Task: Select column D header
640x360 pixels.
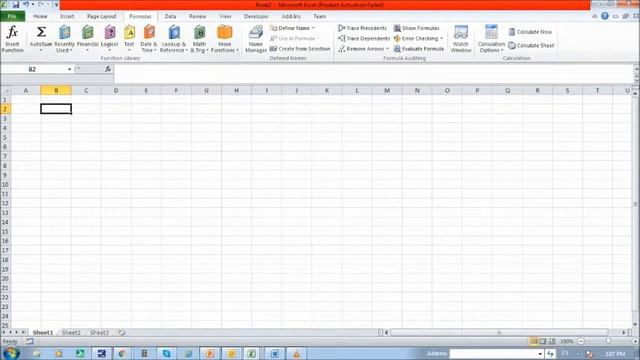Action: tap(116, 90)
